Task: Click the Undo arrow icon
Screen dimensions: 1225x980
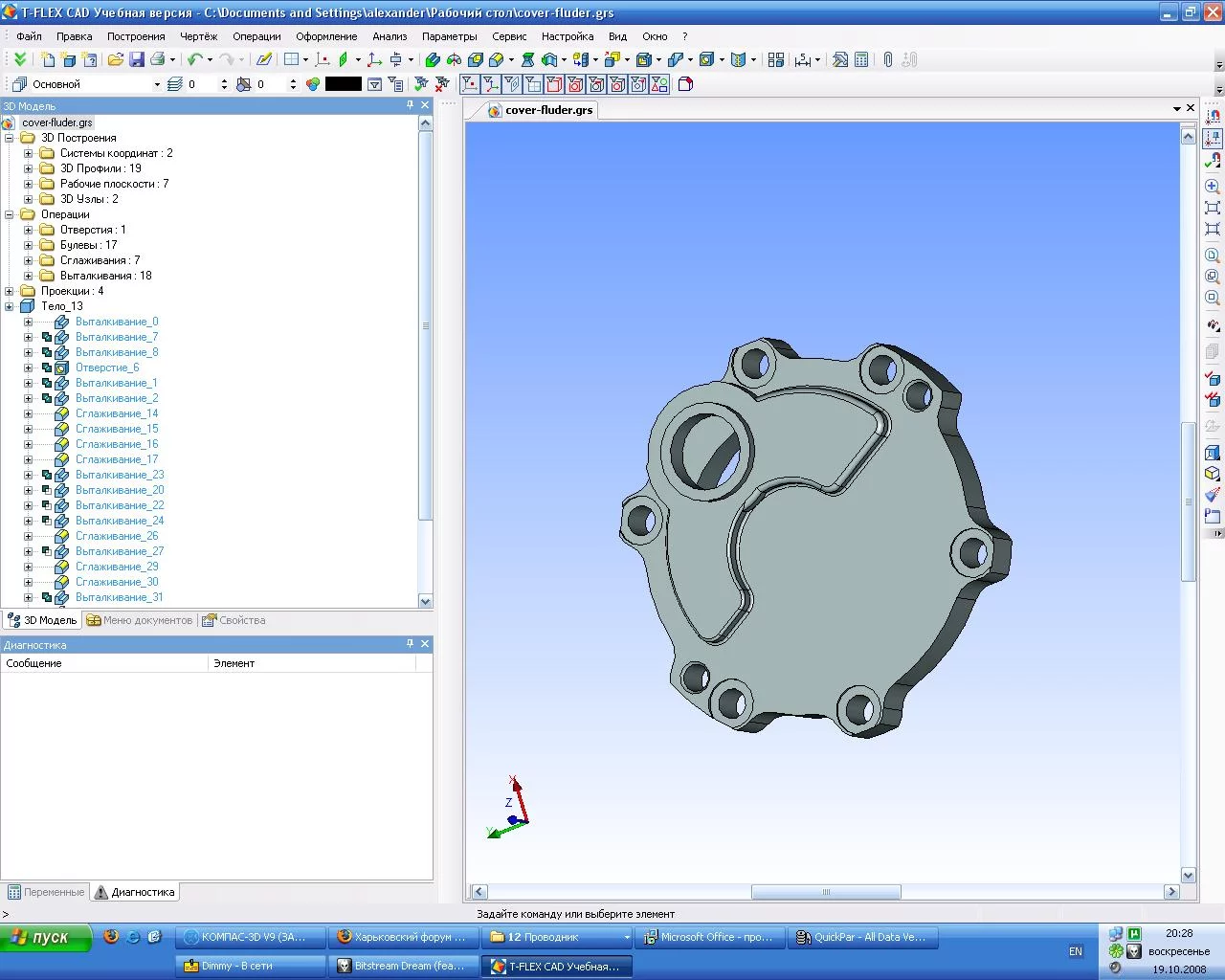Action: pos(194,59)
